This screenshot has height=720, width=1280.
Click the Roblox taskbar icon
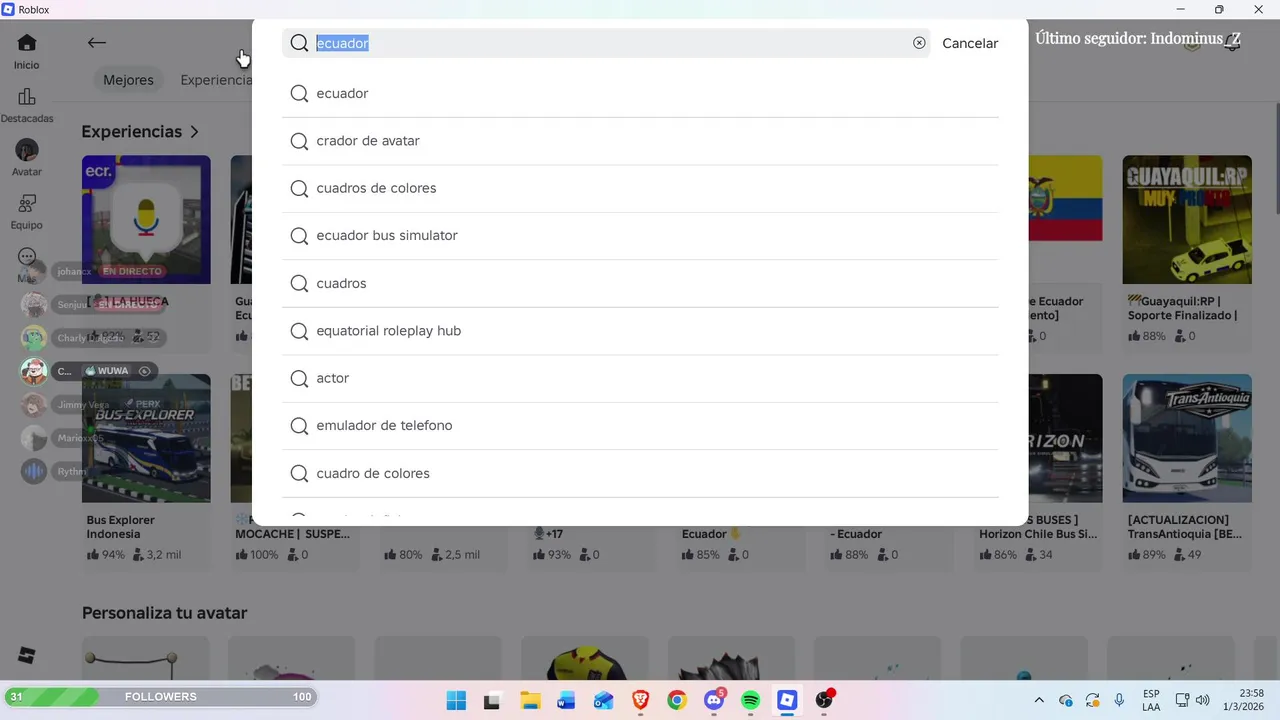tap(788, 700)
